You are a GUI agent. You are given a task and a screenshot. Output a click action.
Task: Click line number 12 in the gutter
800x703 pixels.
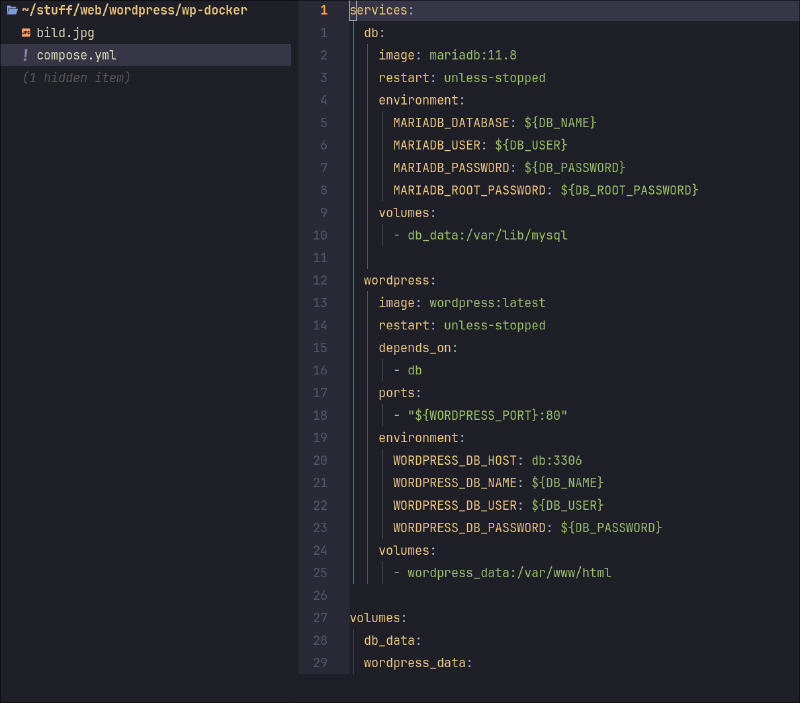click(320, 280)
